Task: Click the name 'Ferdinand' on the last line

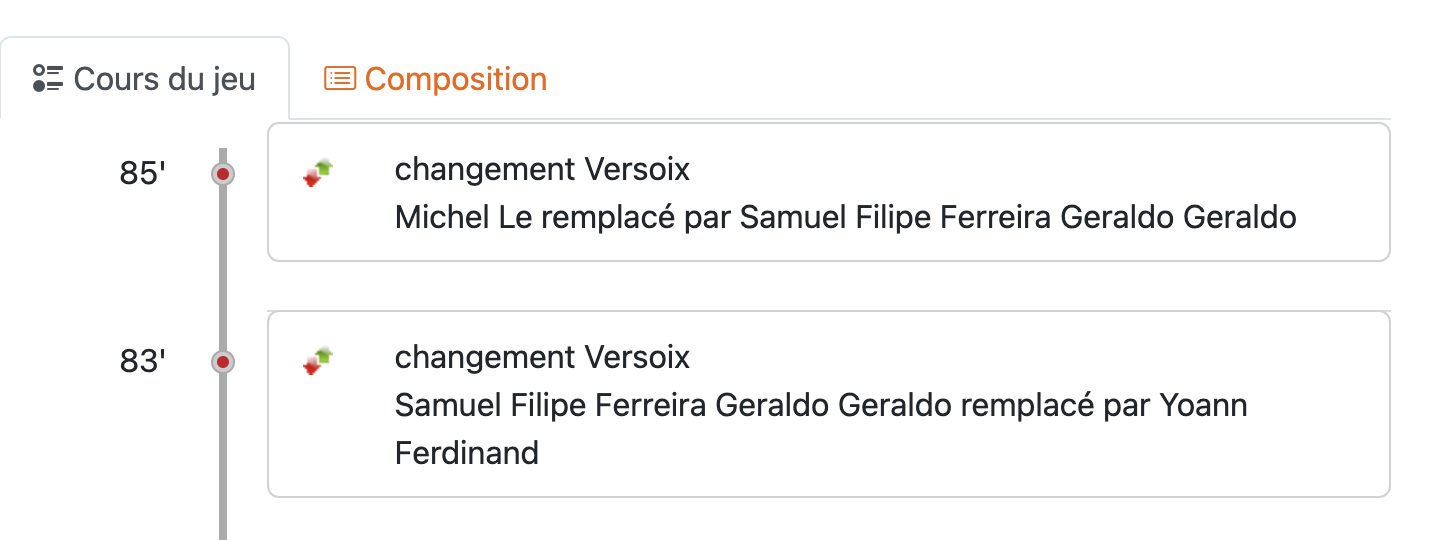Action: tap(467, 453)
